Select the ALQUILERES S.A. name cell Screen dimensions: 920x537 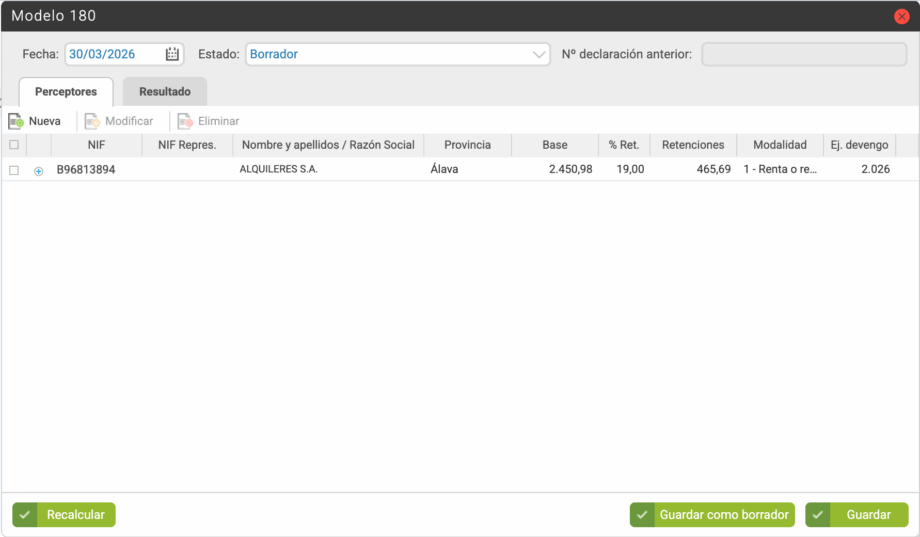coord(279,170)
